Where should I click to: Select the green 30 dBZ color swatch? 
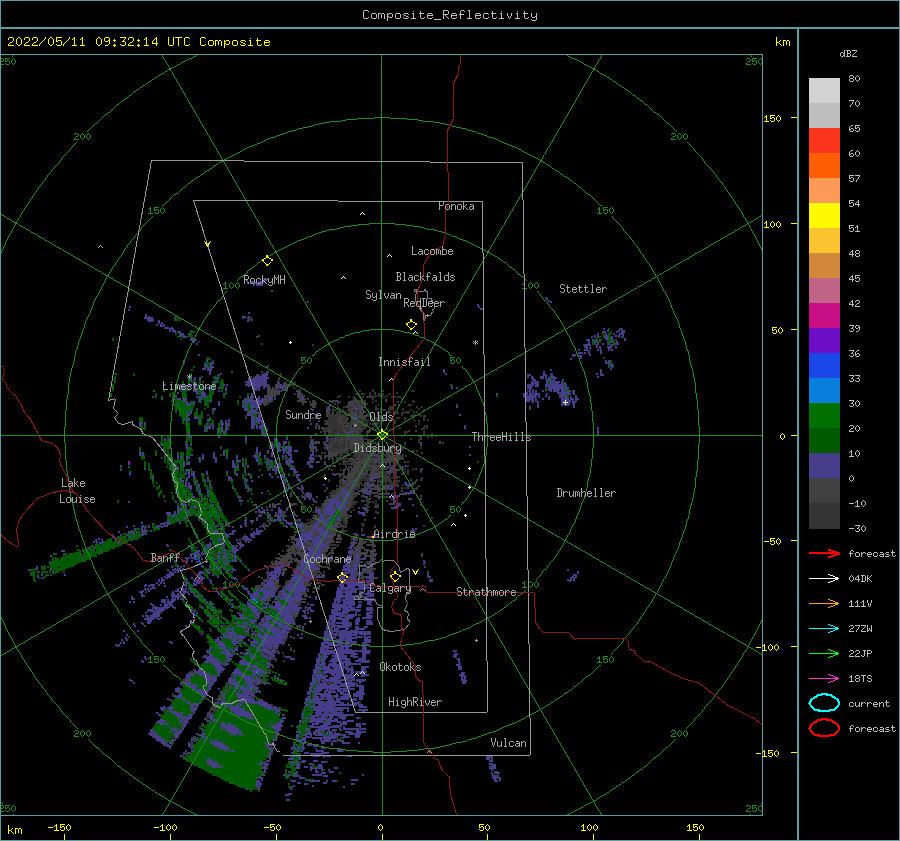click(x=824, y=416)
